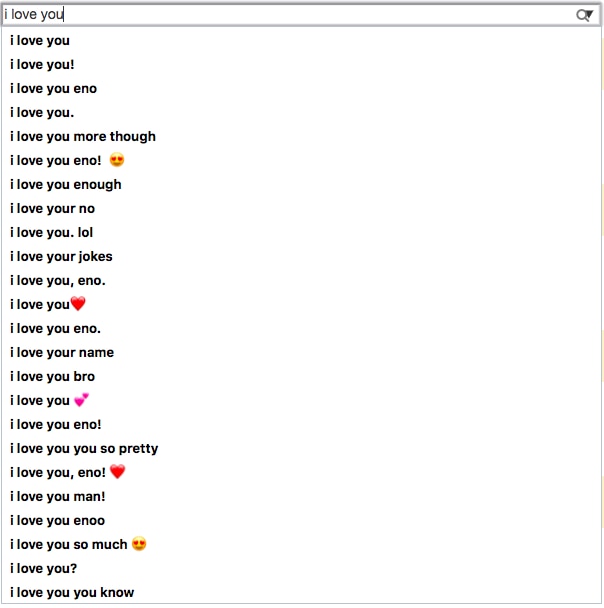
Task: Click inside the 'i love you' search field
Action: coord(287,15)
